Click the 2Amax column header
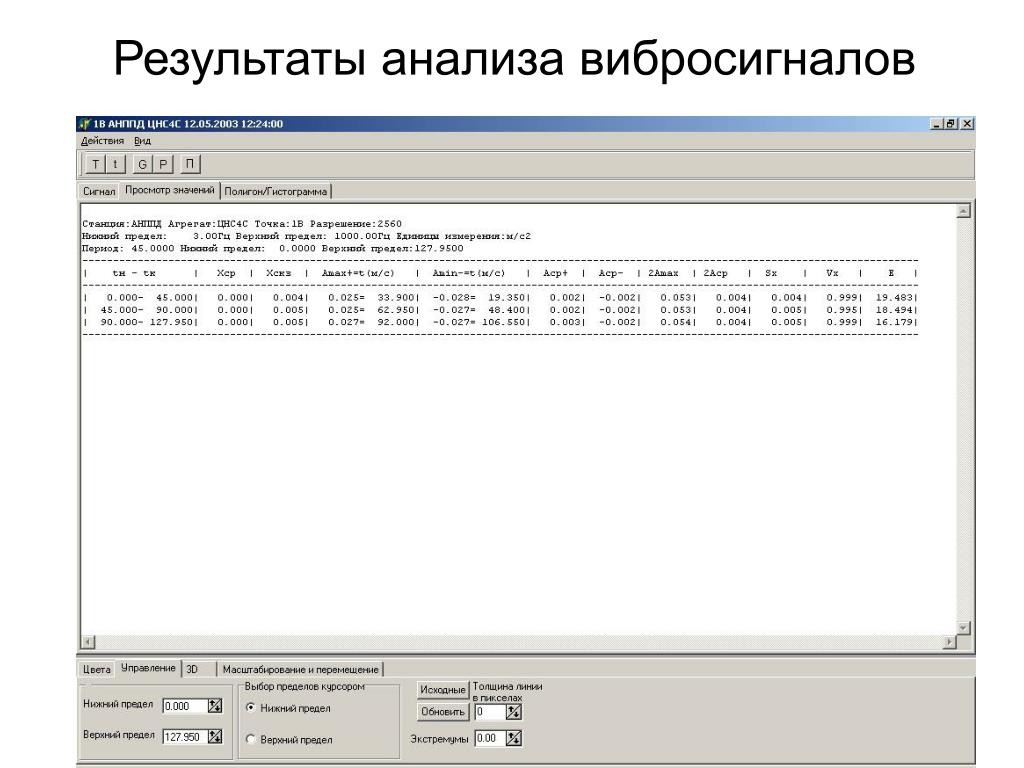Image resolution: width=1024 pixels, height=768 pixels. [x=663, y=273]
